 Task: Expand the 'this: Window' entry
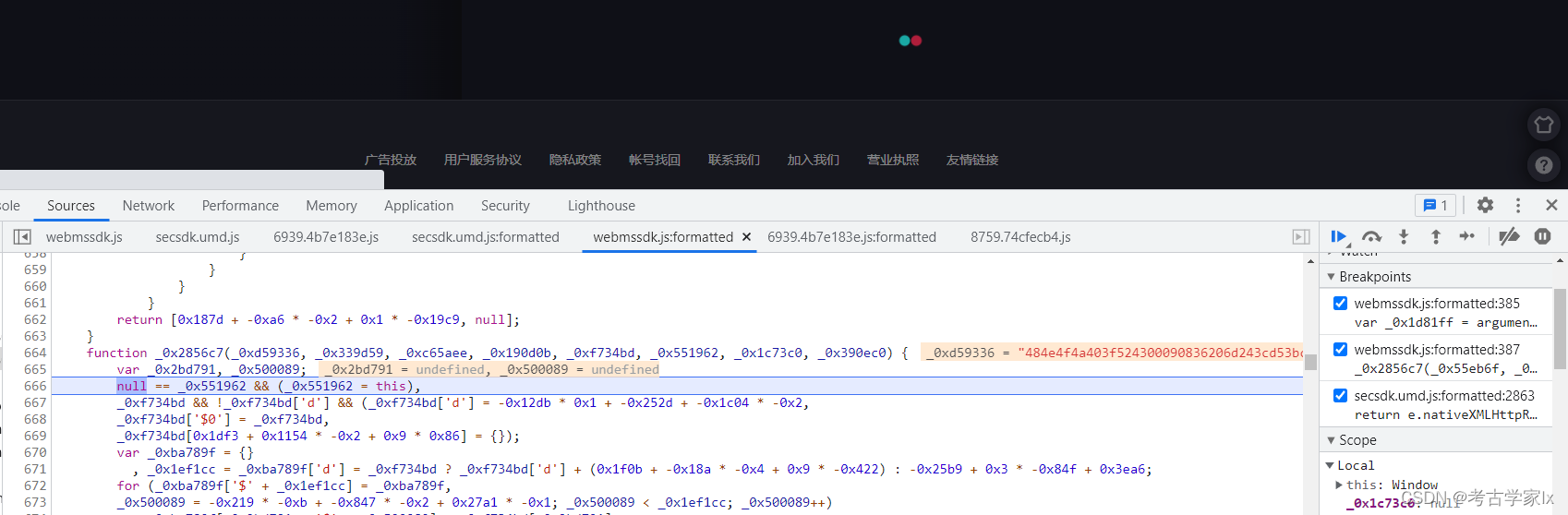point(1339,485)
